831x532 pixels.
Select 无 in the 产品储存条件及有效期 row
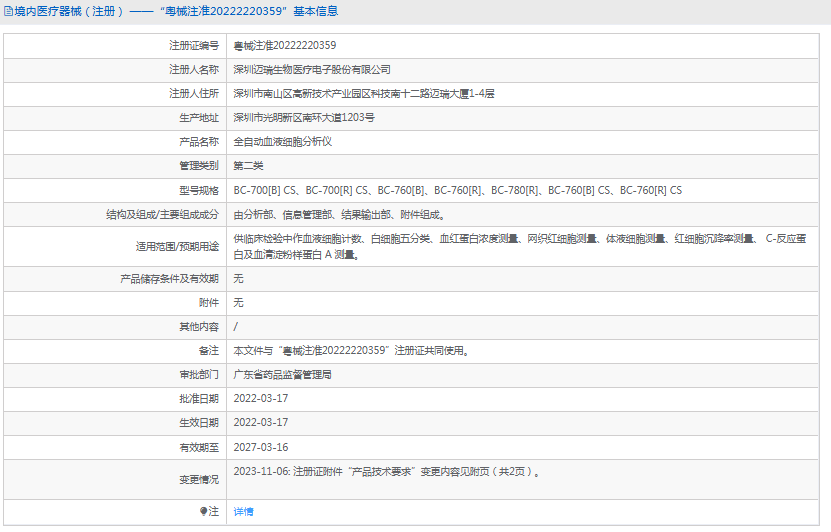(x=238, y=279)
